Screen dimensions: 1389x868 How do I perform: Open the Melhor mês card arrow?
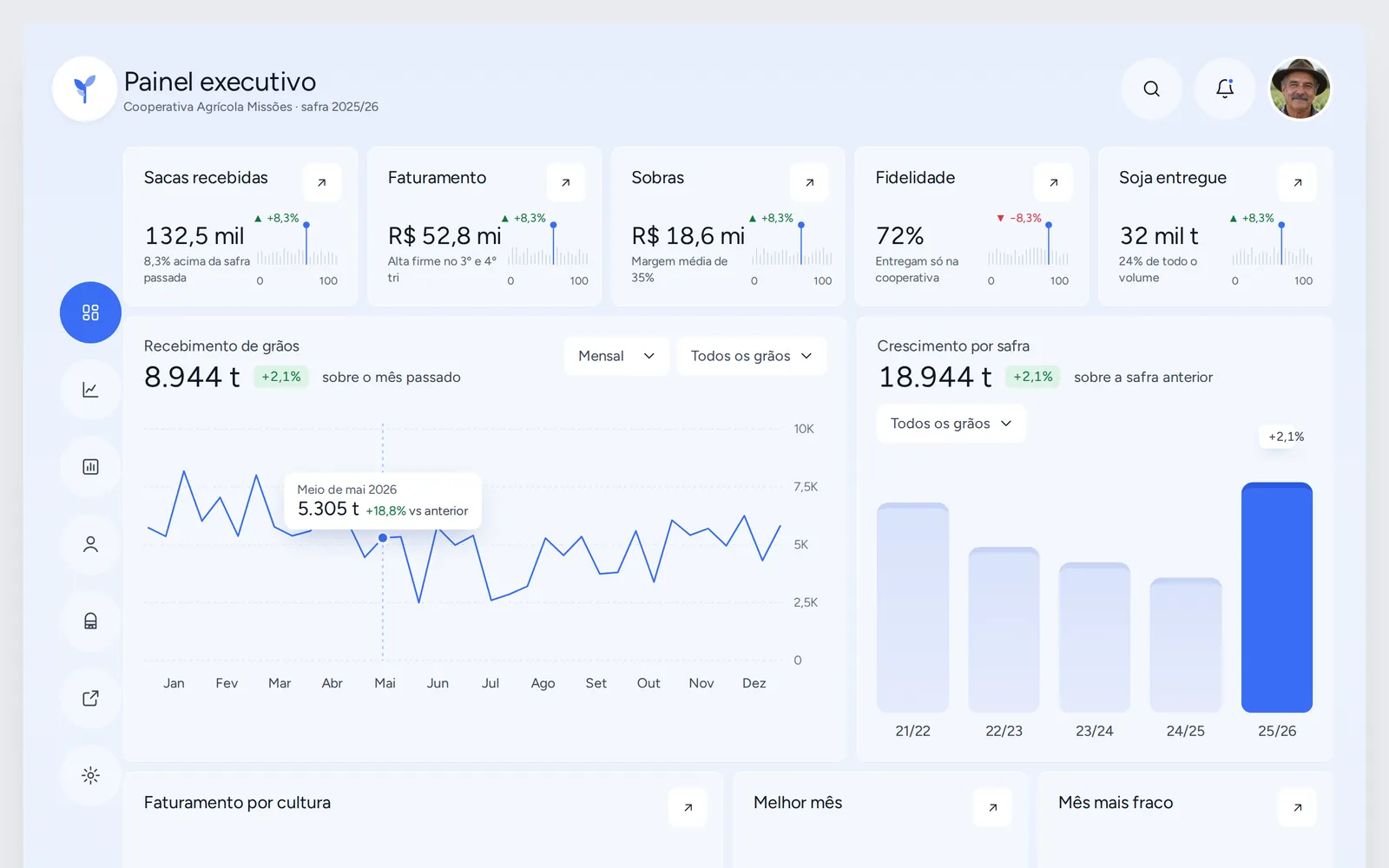992,807
